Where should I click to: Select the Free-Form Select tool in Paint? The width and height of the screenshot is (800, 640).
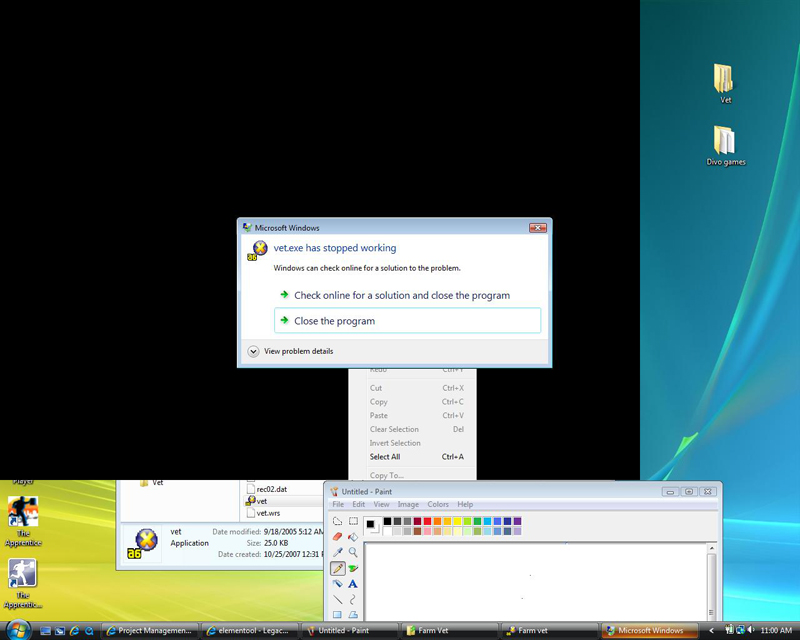tap(337, 521)
